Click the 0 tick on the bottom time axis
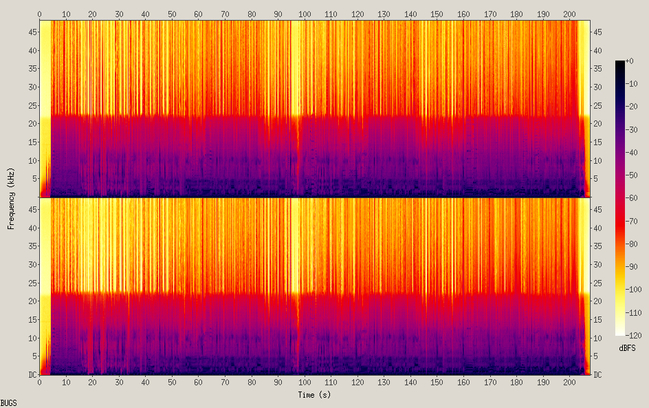Image resolution: width=649 pixels, height=408 pixels. 39,383
